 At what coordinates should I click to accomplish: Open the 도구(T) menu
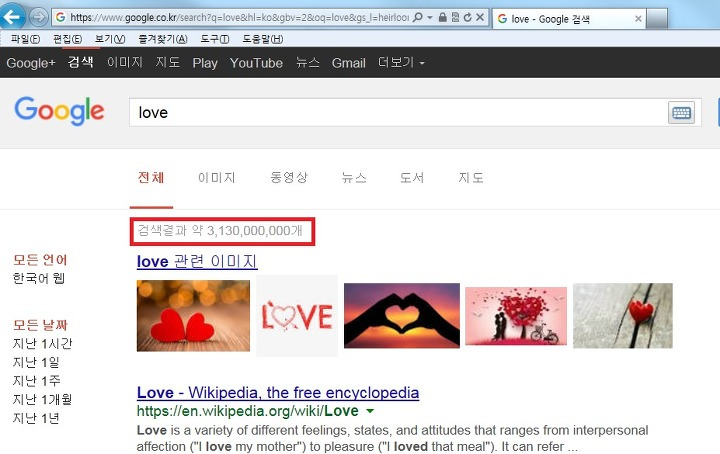(x=215, y=39)
